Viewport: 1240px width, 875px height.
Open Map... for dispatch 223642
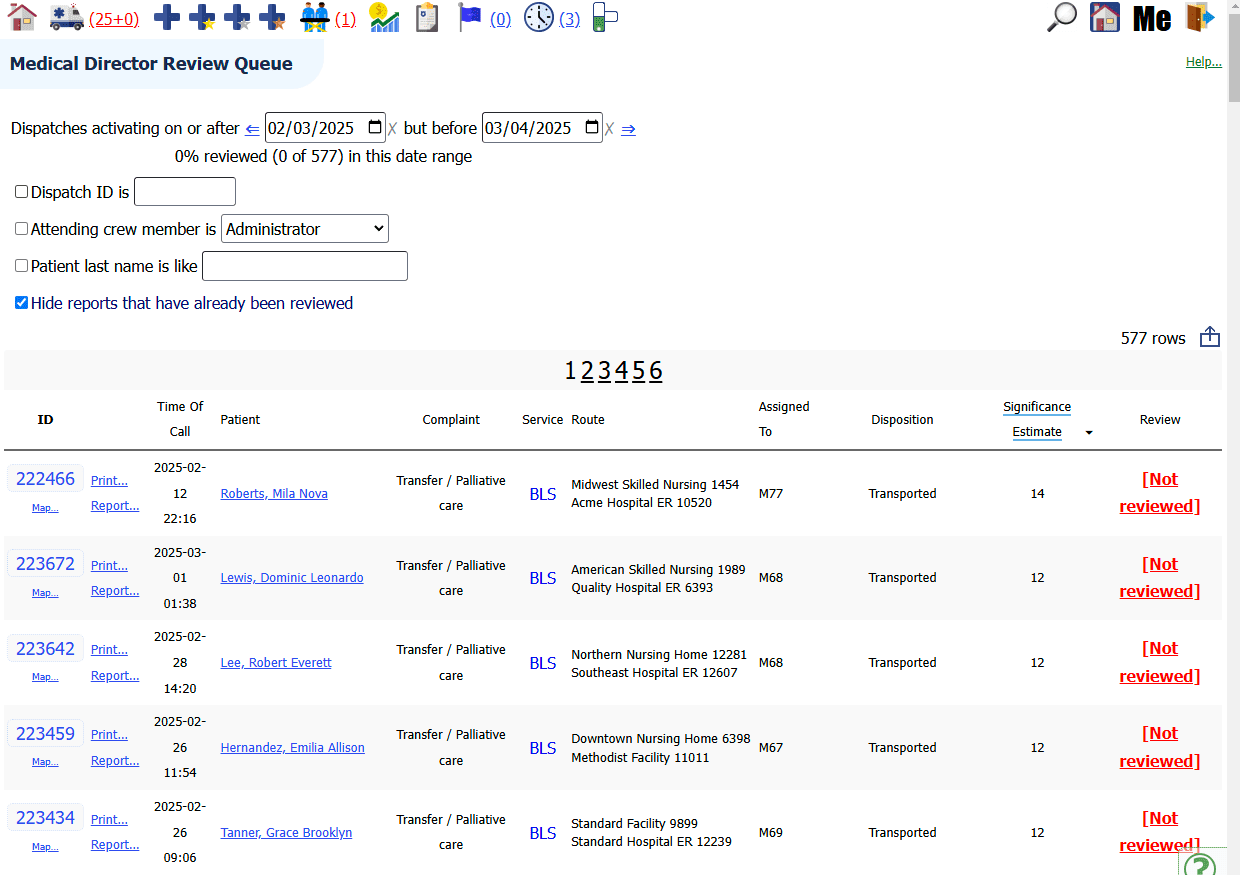click(45, 677)
